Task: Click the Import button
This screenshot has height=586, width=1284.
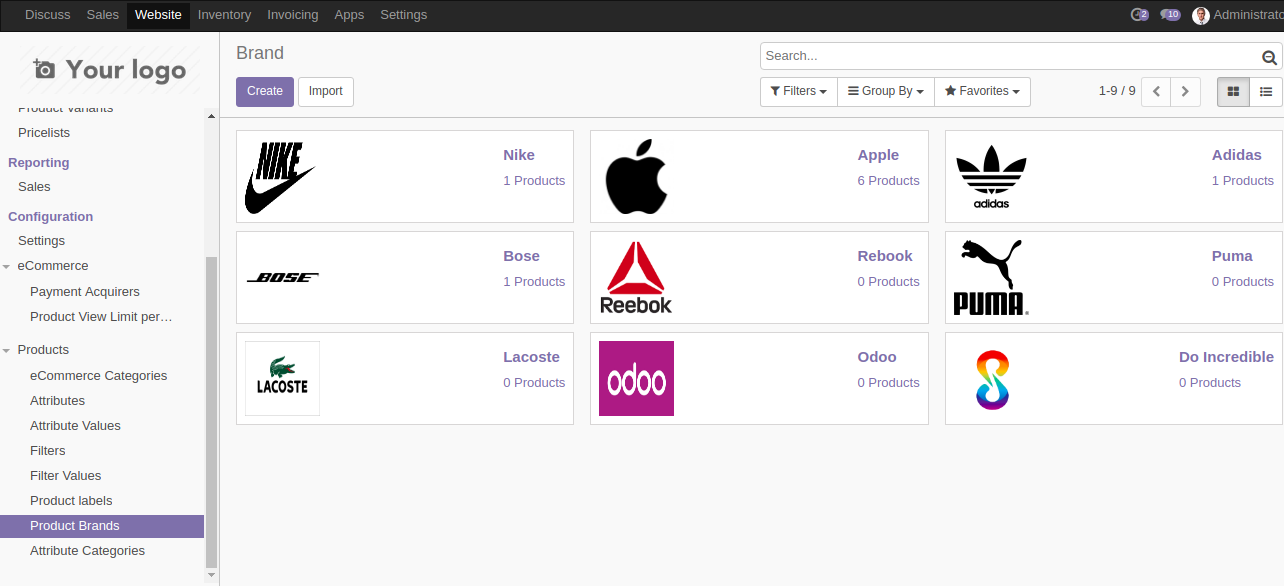Action: [x=326, y=91]
